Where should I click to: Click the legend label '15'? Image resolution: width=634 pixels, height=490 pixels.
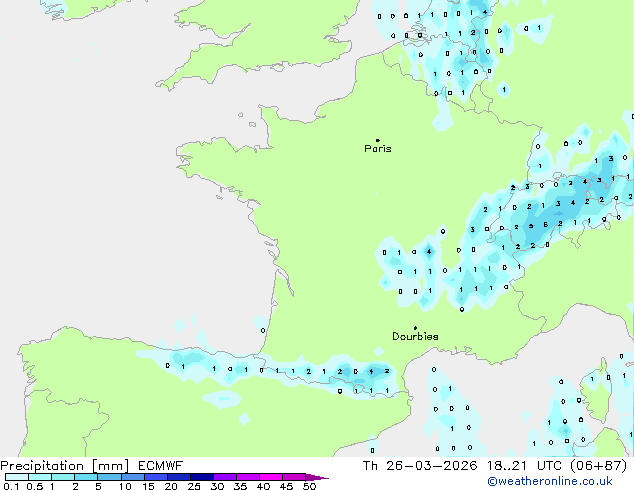coord(148,486)
